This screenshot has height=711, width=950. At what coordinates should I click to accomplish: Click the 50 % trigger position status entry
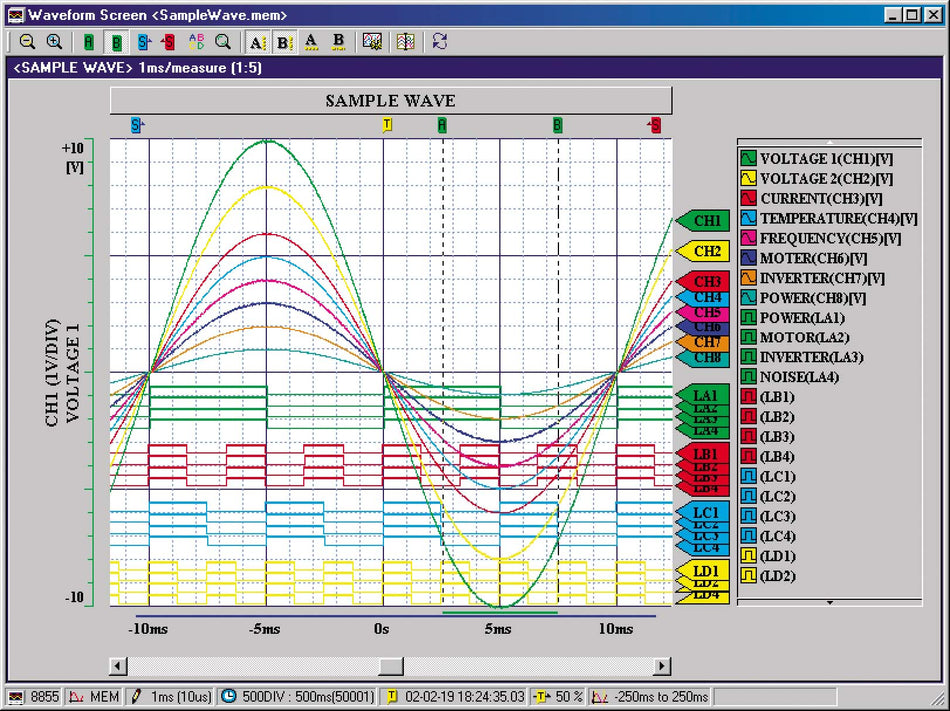click(x=559, y=697)
